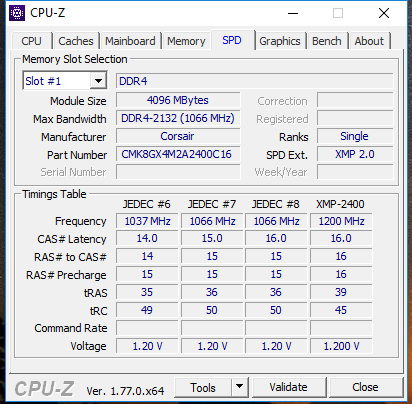
Task: Open the Caches tab
Action: 76,41
